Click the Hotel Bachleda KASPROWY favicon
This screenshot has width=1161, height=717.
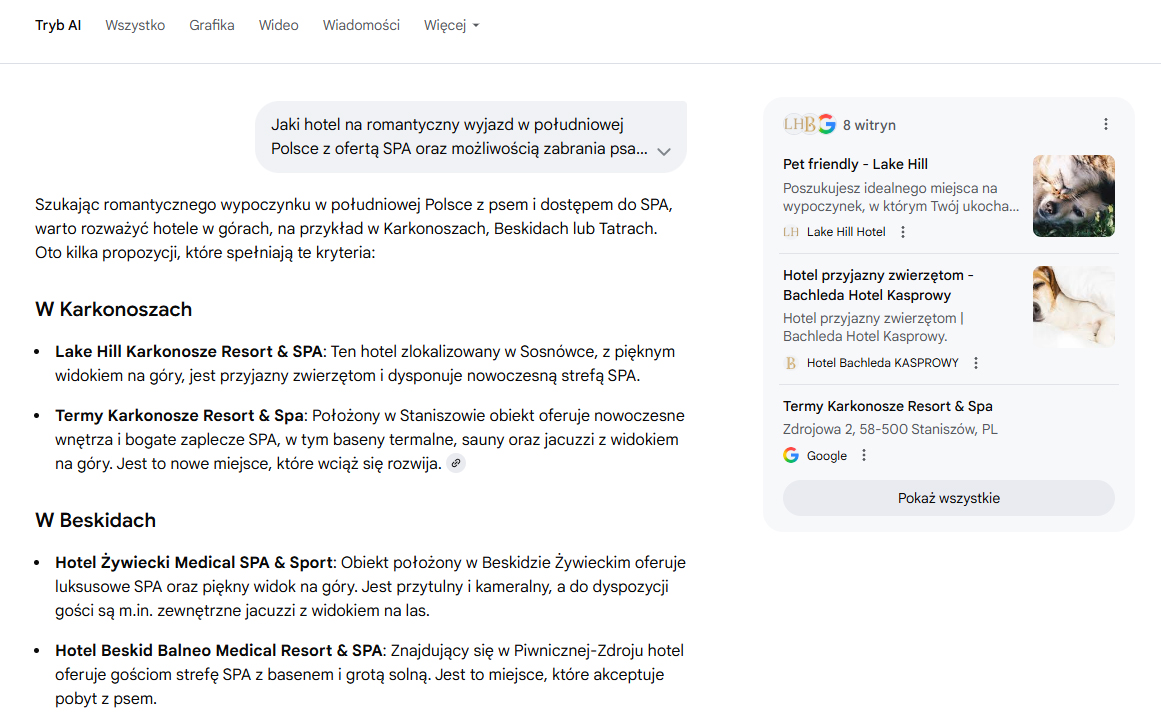(790, 362)
